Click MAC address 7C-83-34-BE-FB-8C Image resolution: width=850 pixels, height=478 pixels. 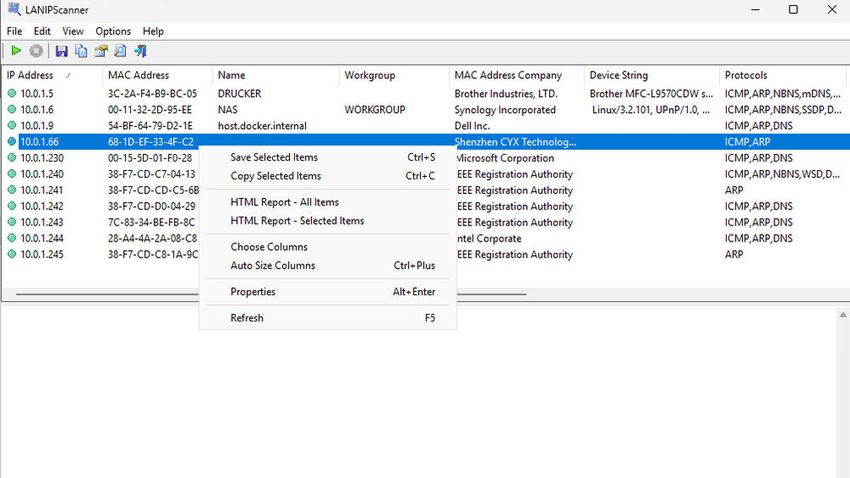point(151,222)
